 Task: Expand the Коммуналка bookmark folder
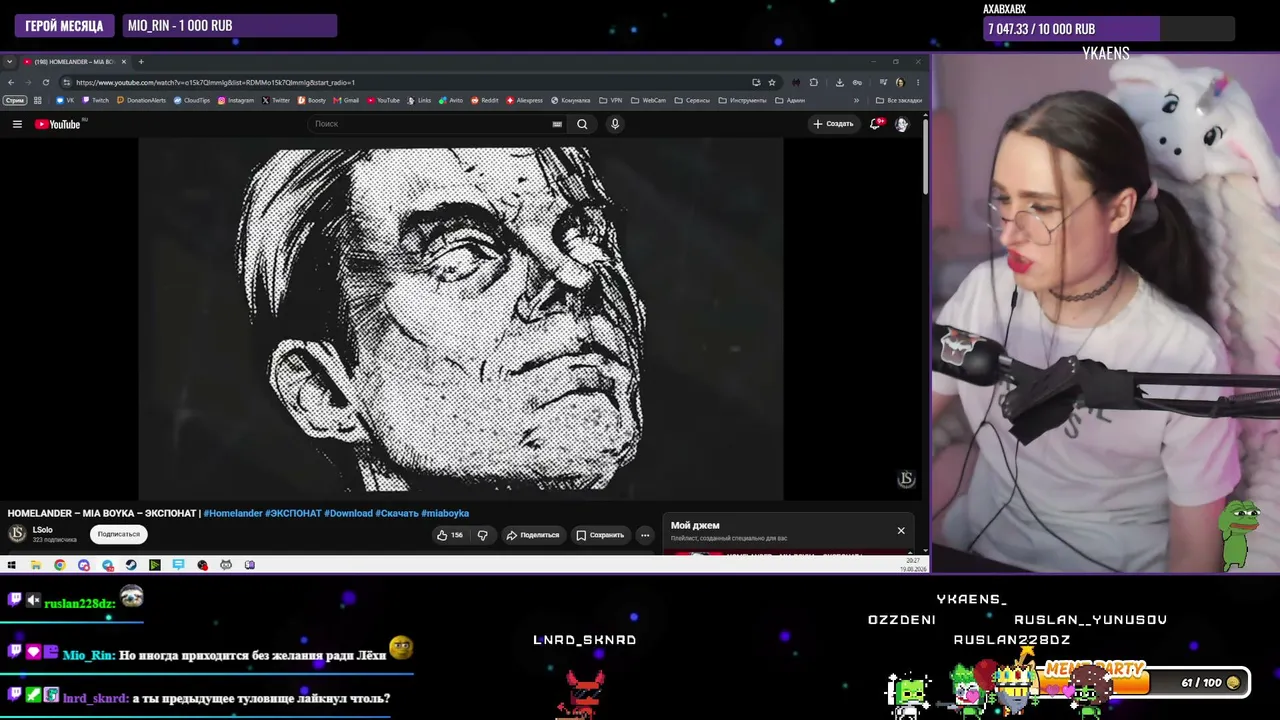[570, 100]
